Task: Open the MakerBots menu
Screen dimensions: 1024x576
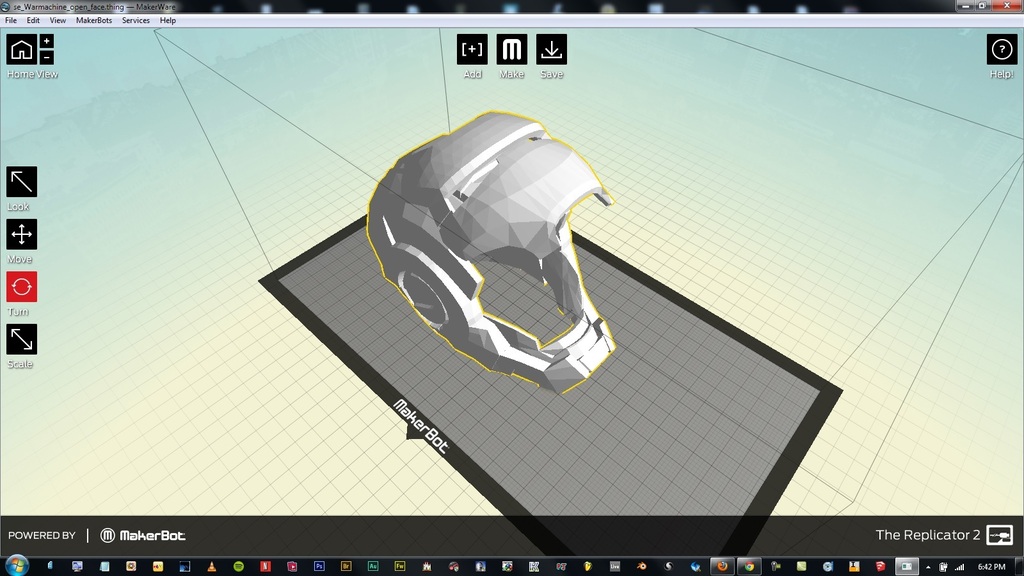Action: (94, 20)
